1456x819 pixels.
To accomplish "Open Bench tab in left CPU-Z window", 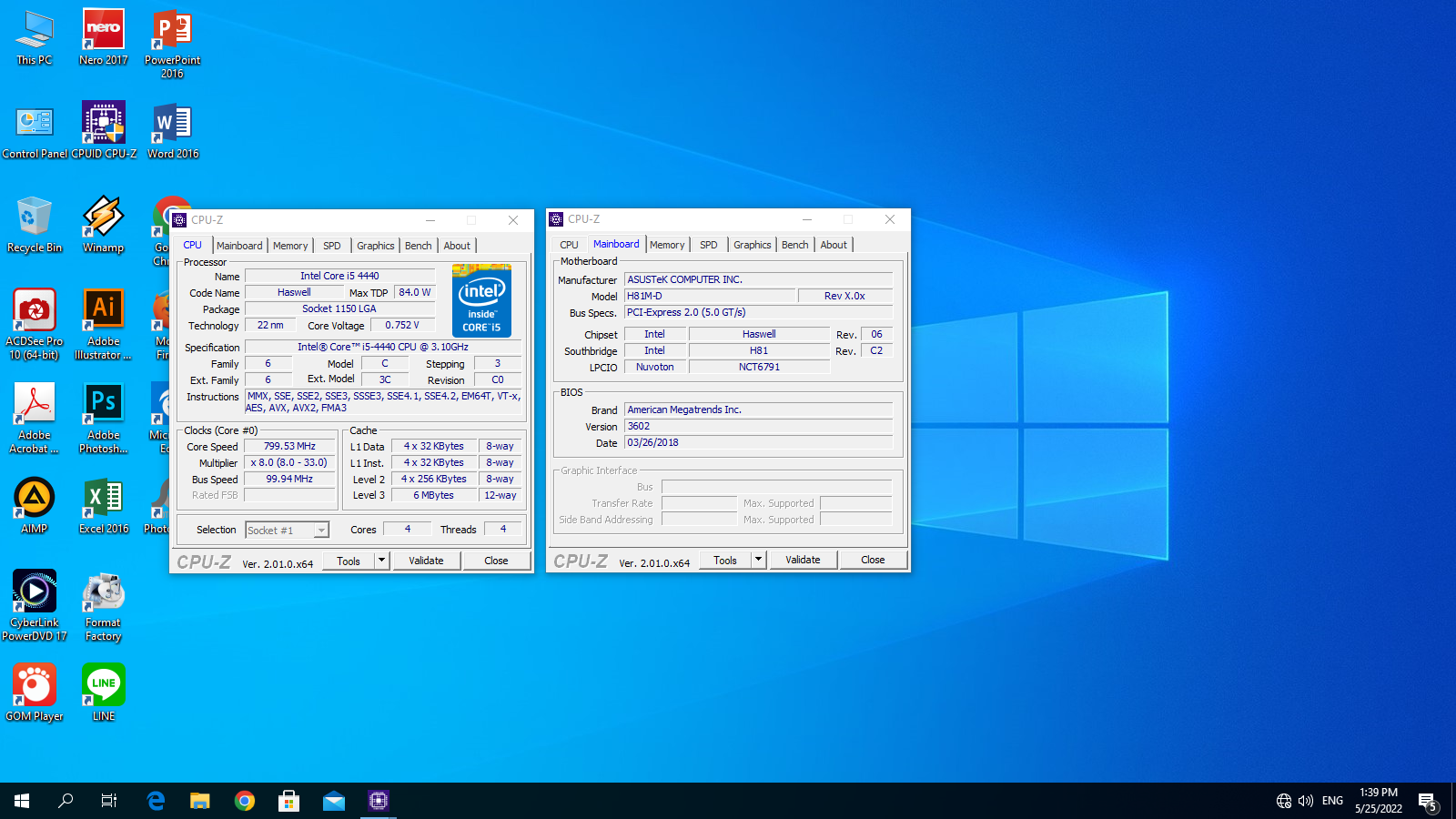I will click(419, 246).
